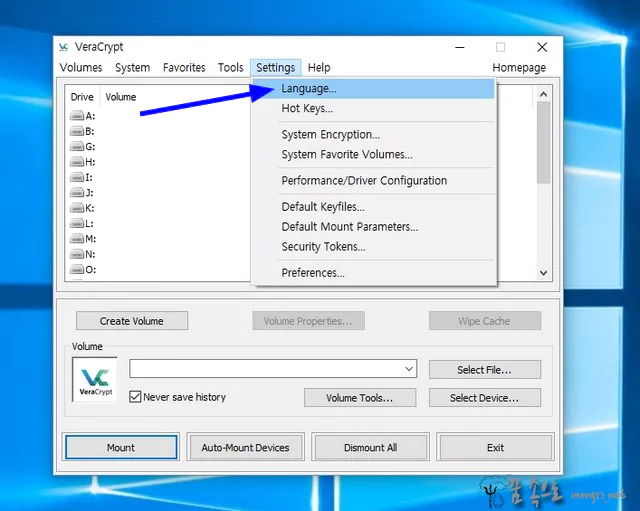Open Security Tokens... menu entry
Image resolution: width=640 pixels, height=511 pixels.
373,247
